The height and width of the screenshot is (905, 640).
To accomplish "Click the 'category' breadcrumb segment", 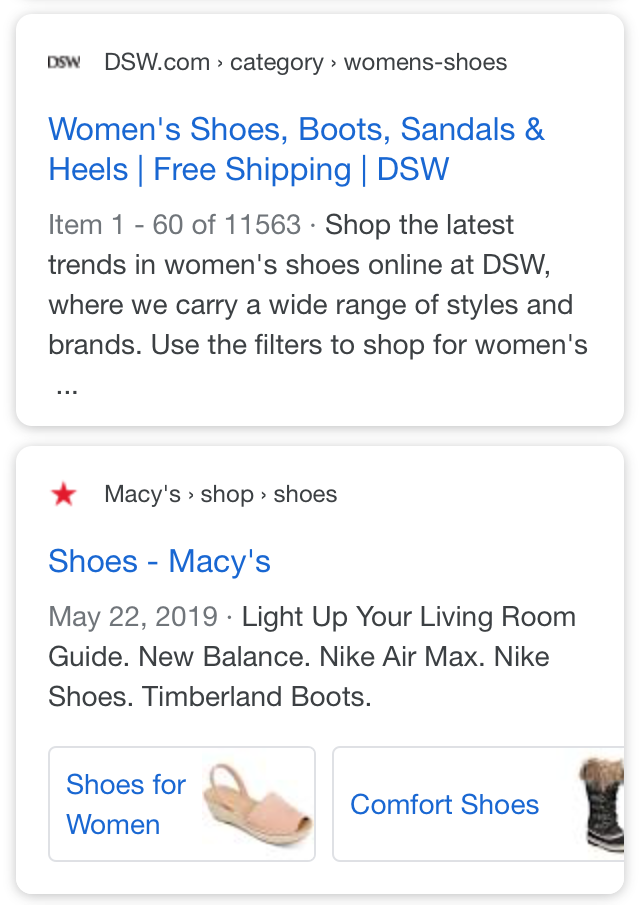I will click(277, 62).
